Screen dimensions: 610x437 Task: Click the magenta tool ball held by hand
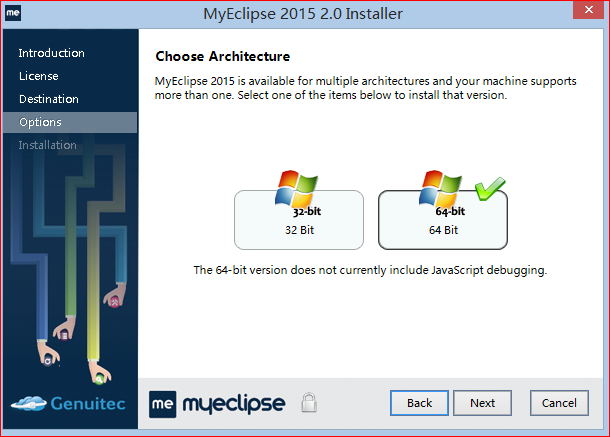click(x=115, y=302)
